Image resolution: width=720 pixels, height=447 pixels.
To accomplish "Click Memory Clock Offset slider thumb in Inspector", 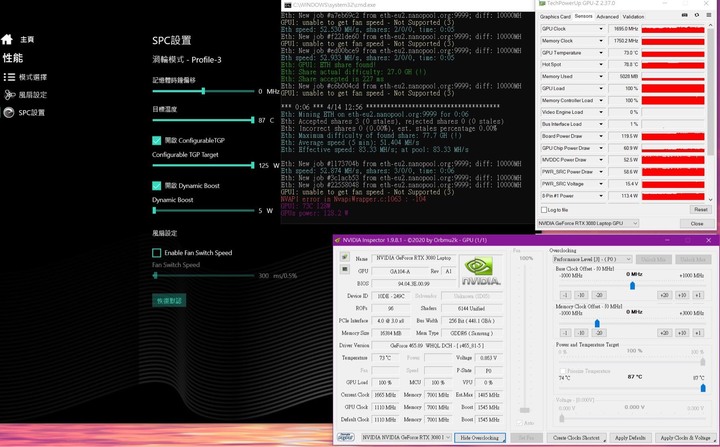I will [597, 323].
